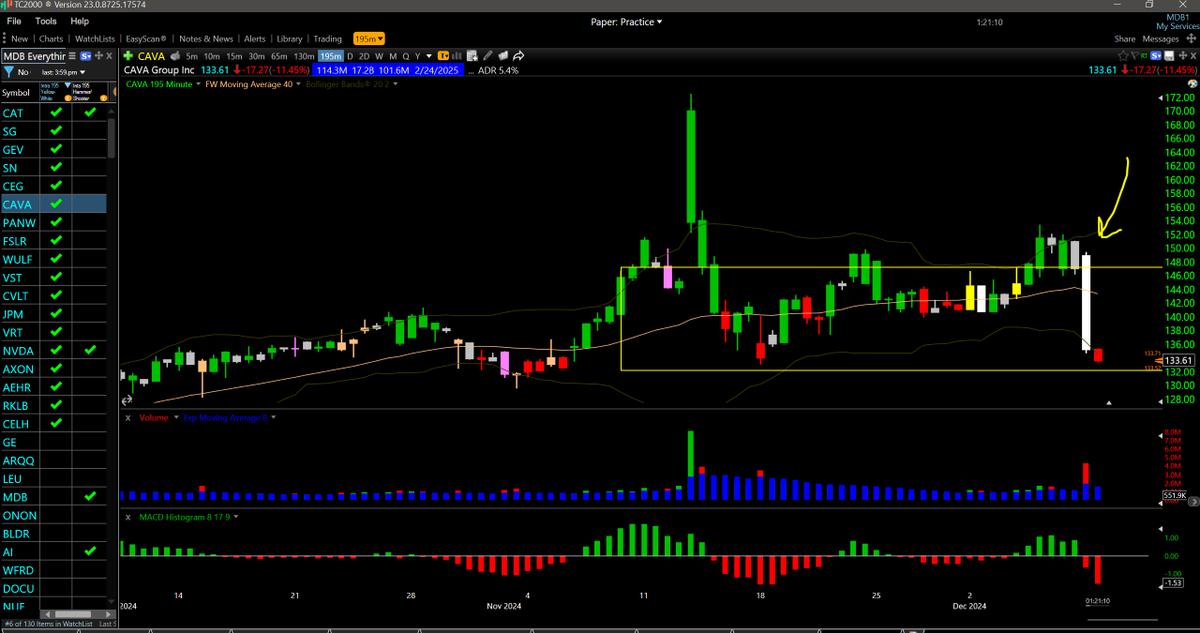Expand the Exp Moving Average 8 dropdown
The width and height of the screenshot is (1200, 633).
coord(274,417)
